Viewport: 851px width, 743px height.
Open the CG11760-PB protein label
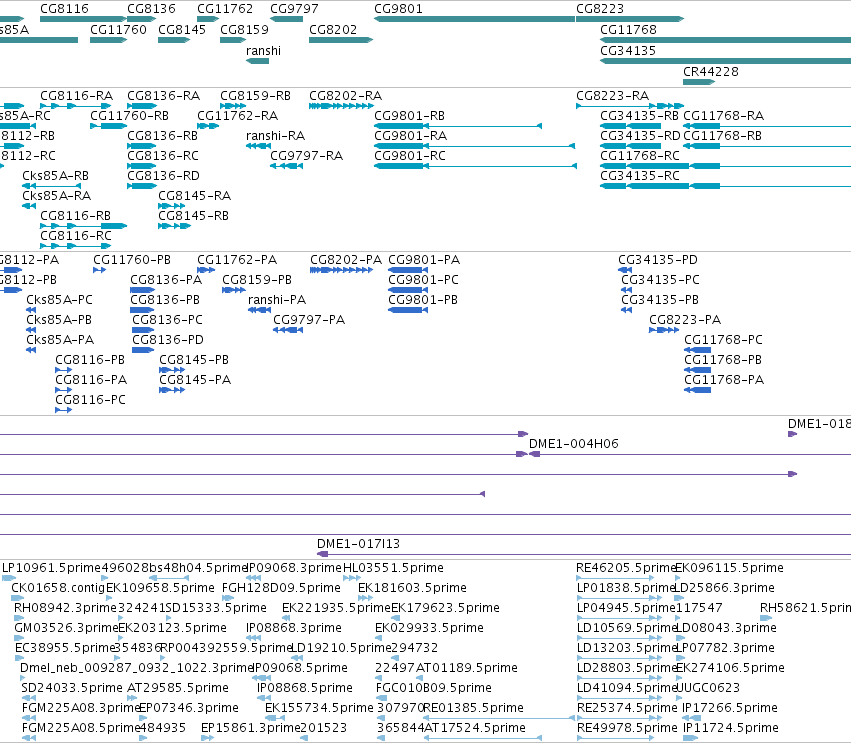point(132,260)
